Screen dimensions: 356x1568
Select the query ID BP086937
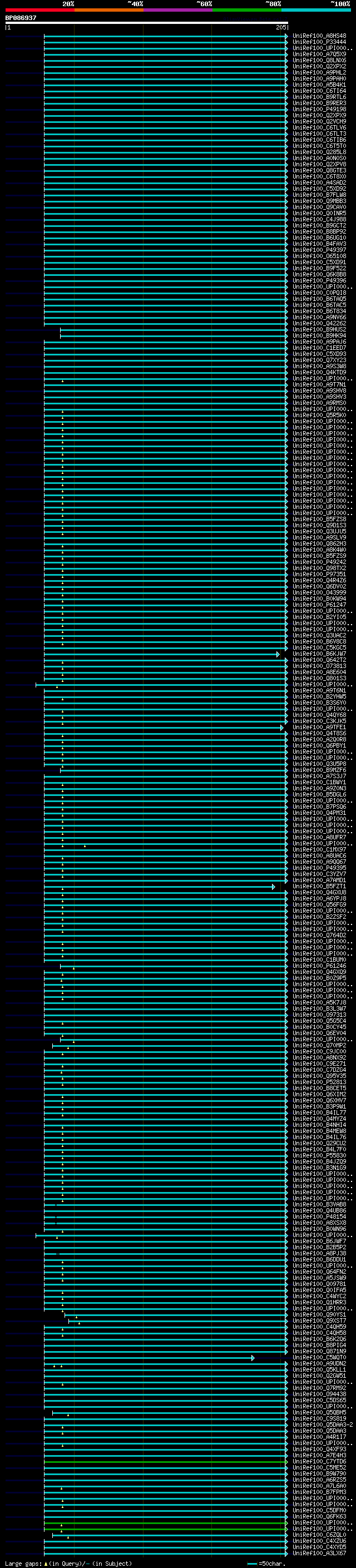point(21,18)
